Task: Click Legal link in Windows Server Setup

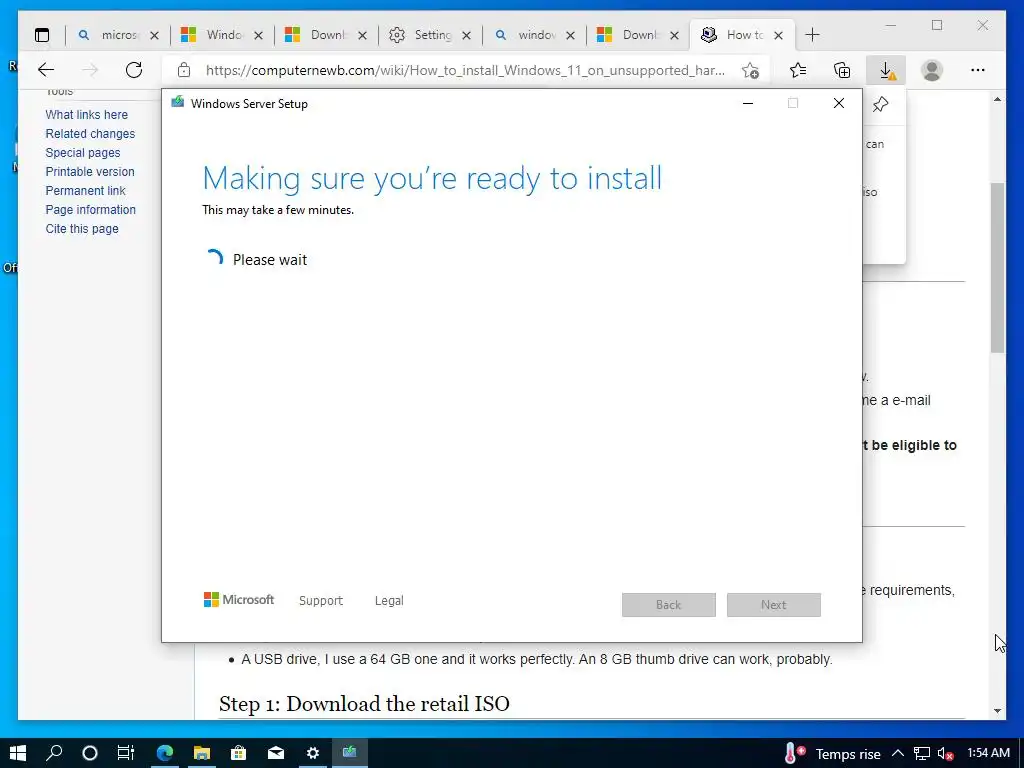Action: (x=389, y=601)
